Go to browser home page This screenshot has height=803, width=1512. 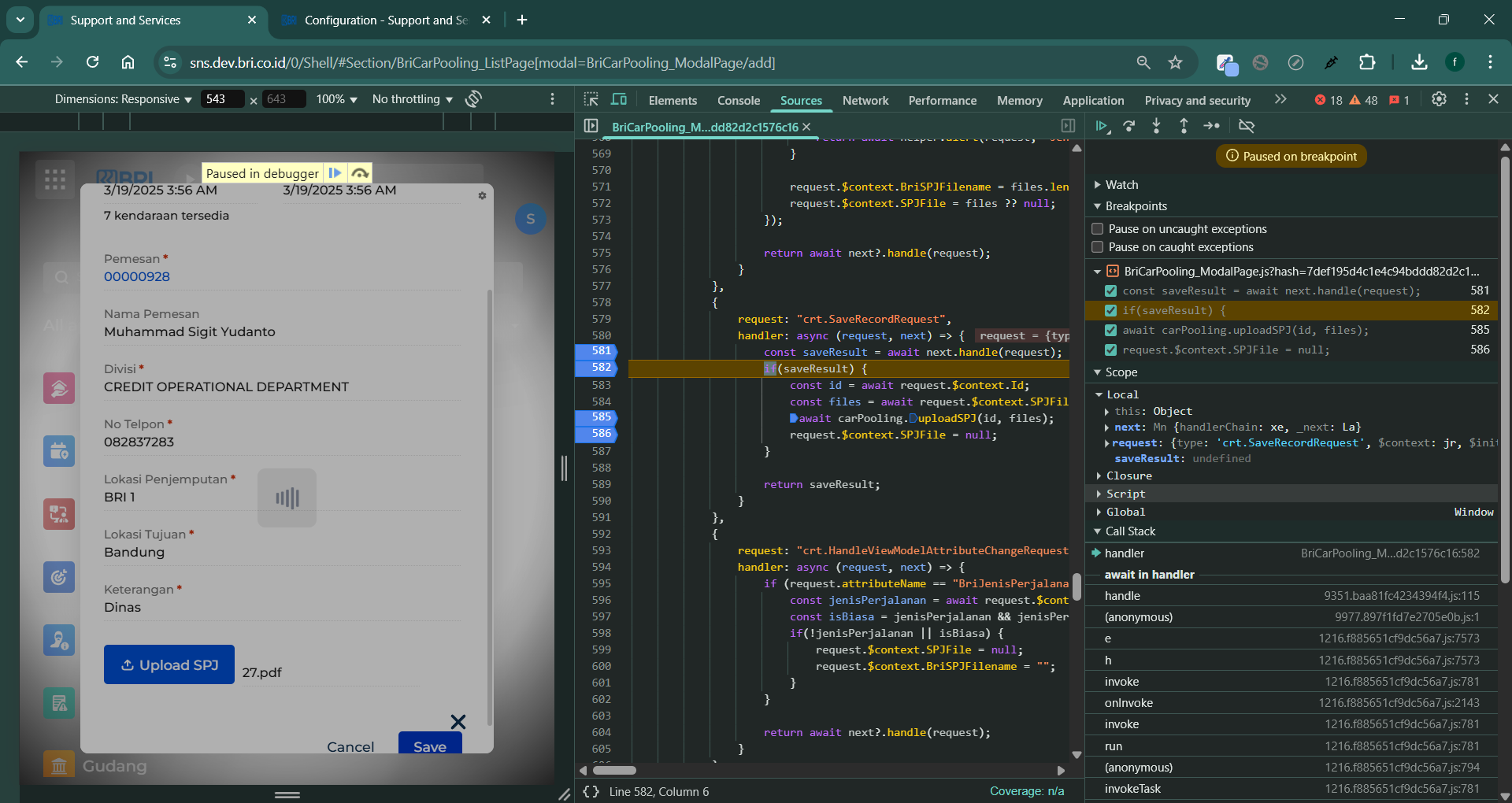[x=128, y=62]
